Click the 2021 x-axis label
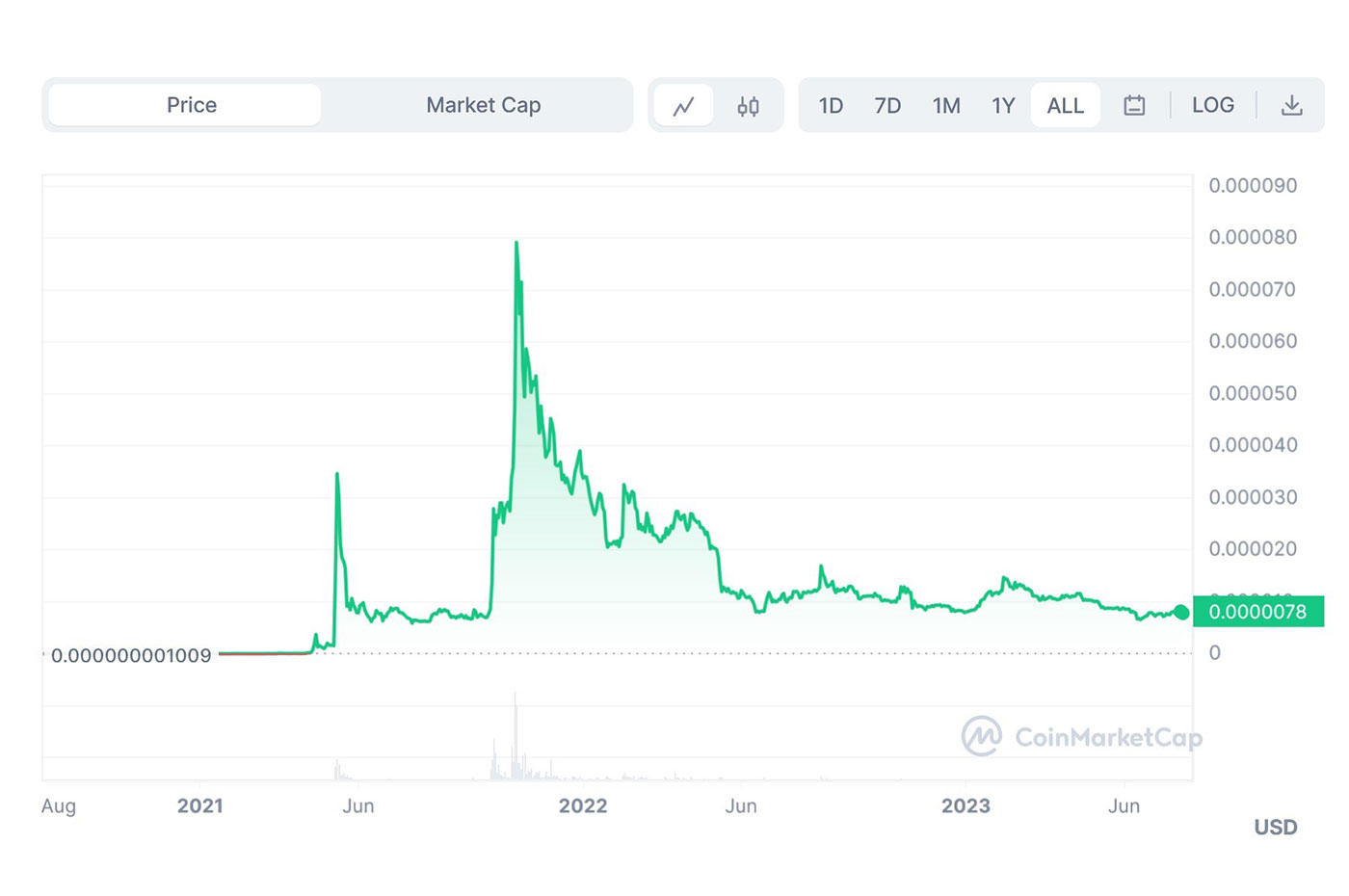 [200, 806]
